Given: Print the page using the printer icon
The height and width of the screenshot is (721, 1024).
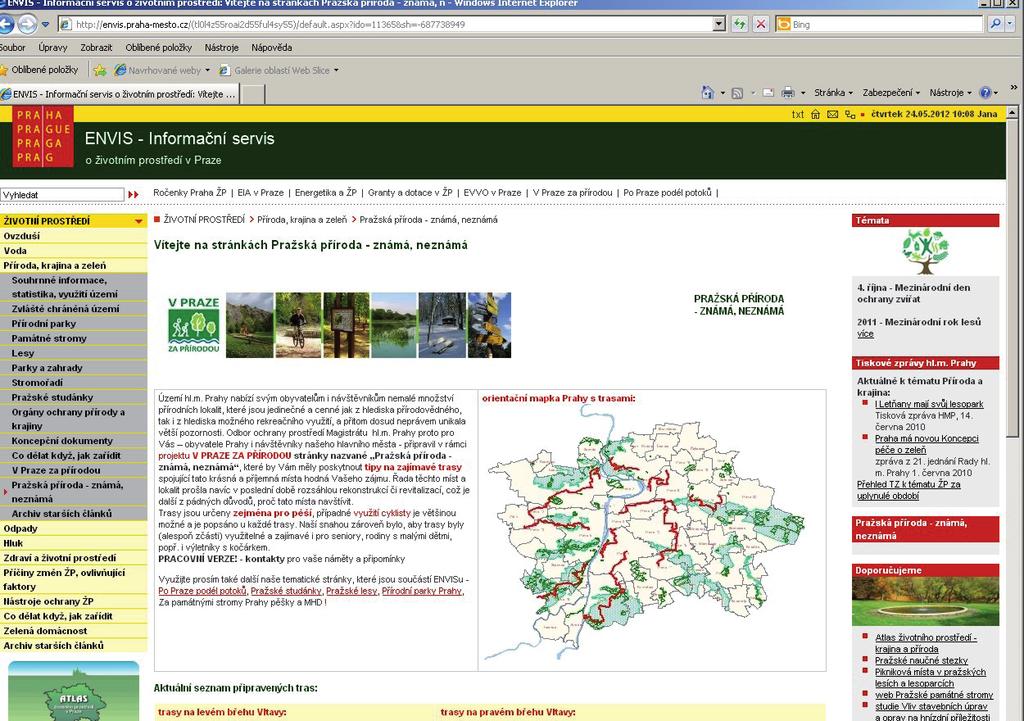Looking at the screenshot, I should (x=788, y=93).
